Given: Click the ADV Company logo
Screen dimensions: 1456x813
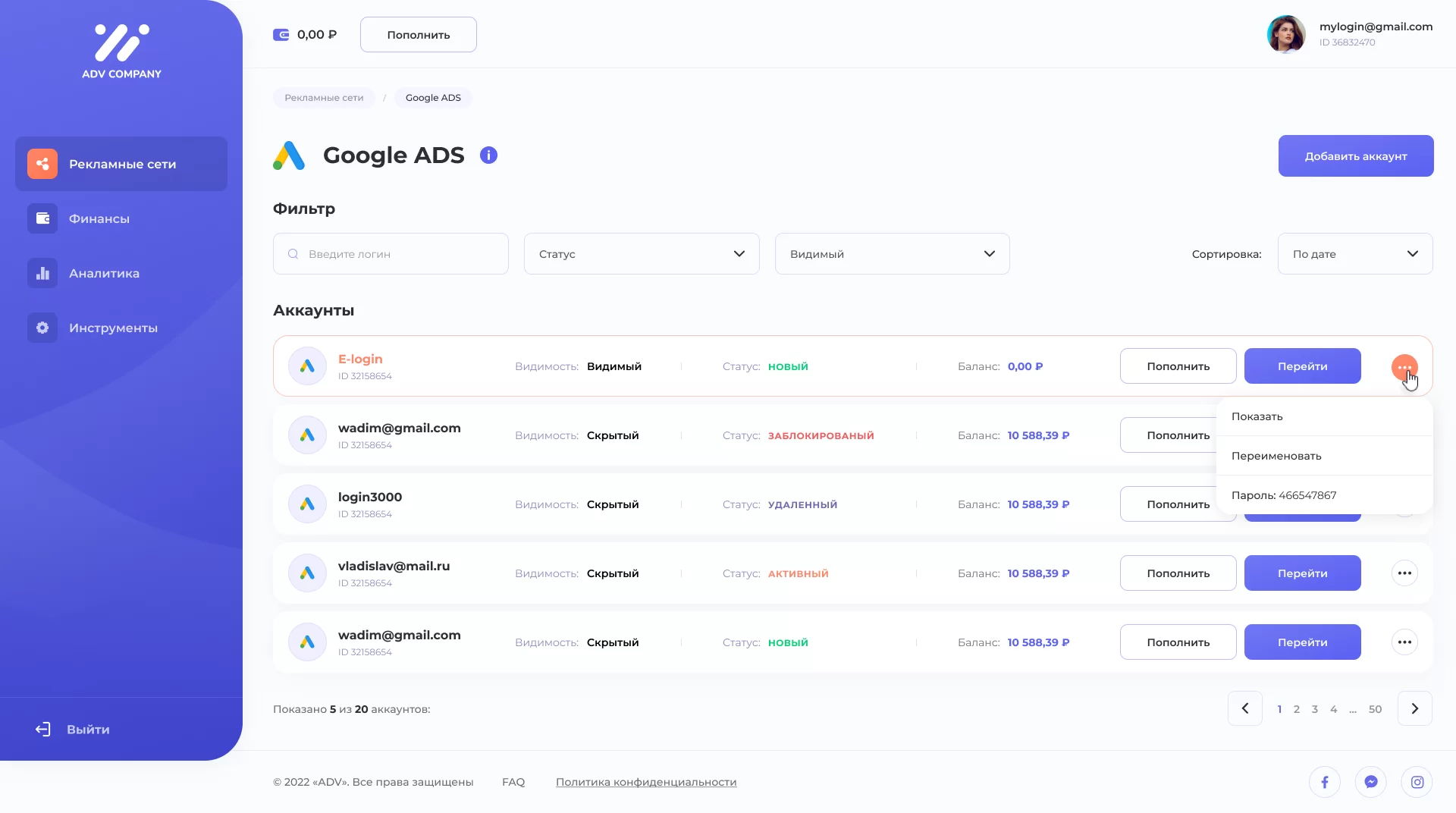Looking at the screenshot, I should (121, 52).
